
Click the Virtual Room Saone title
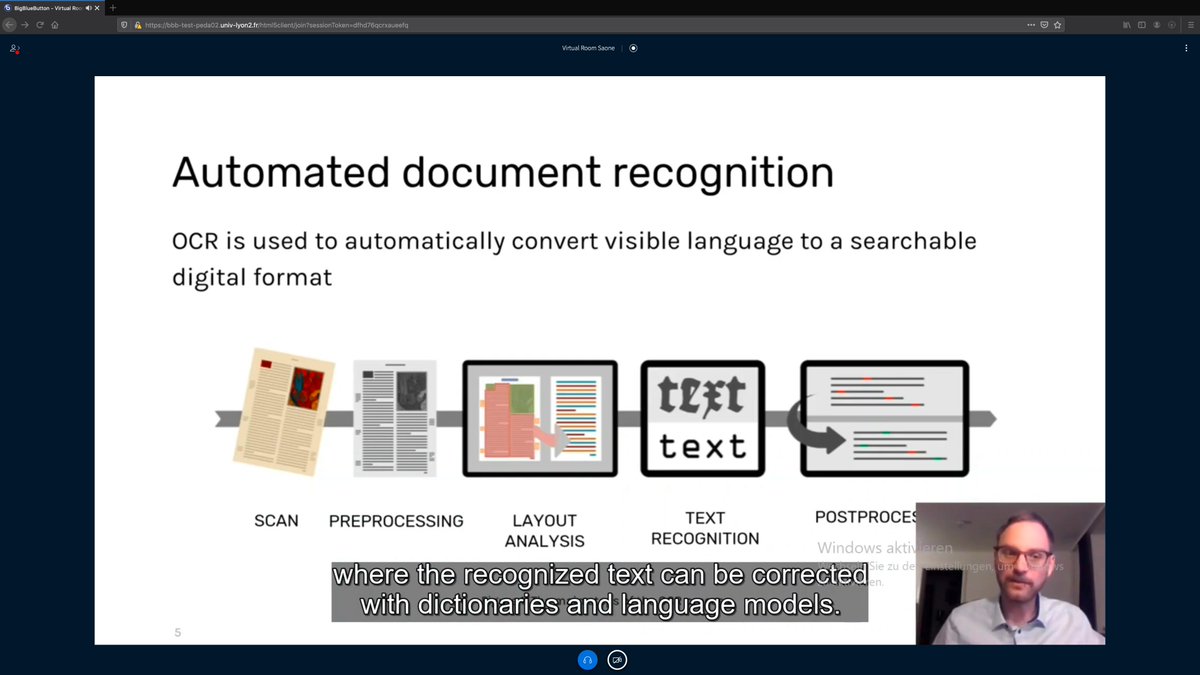[x=588, y=48]
